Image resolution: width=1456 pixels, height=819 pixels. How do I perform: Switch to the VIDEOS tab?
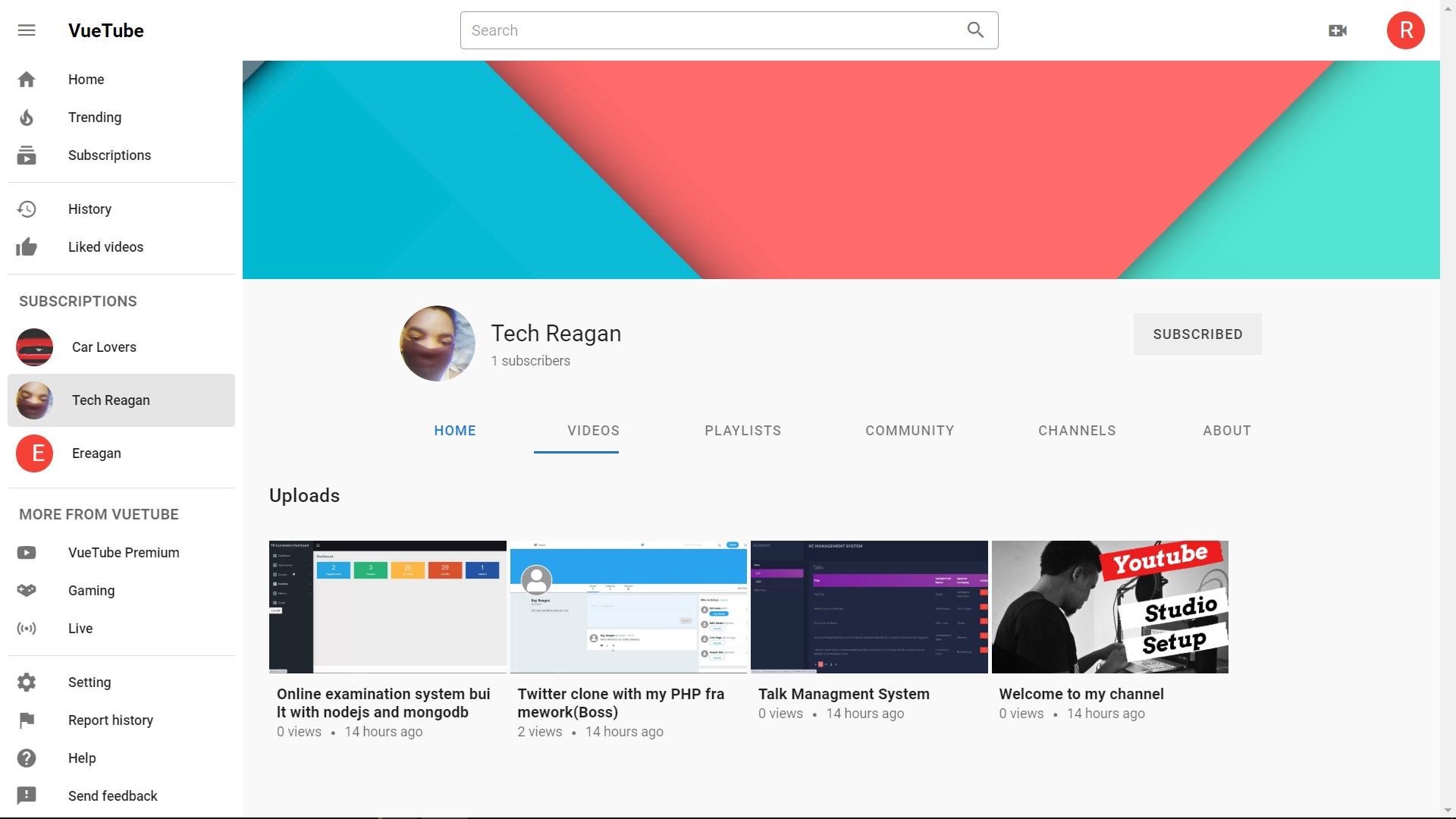[x=593, y=431]
